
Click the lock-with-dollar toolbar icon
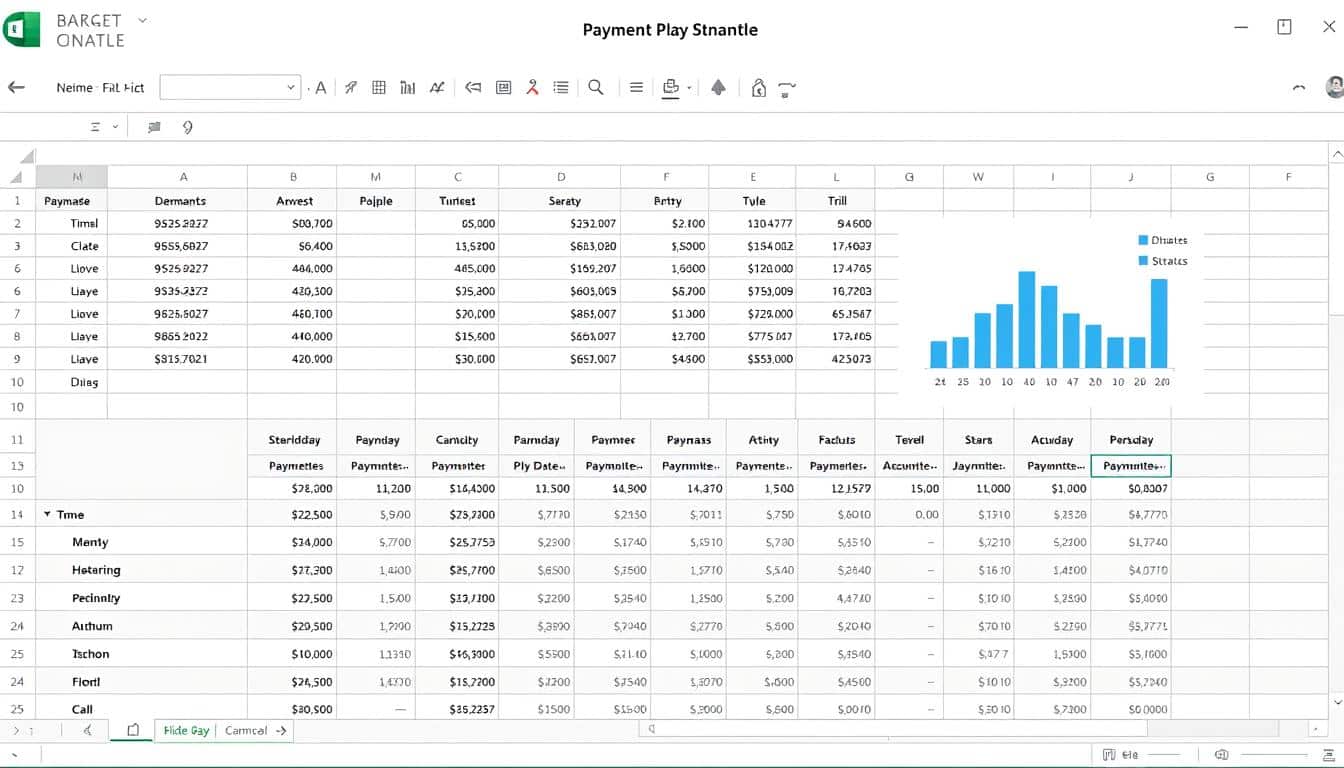pos(759,88)
